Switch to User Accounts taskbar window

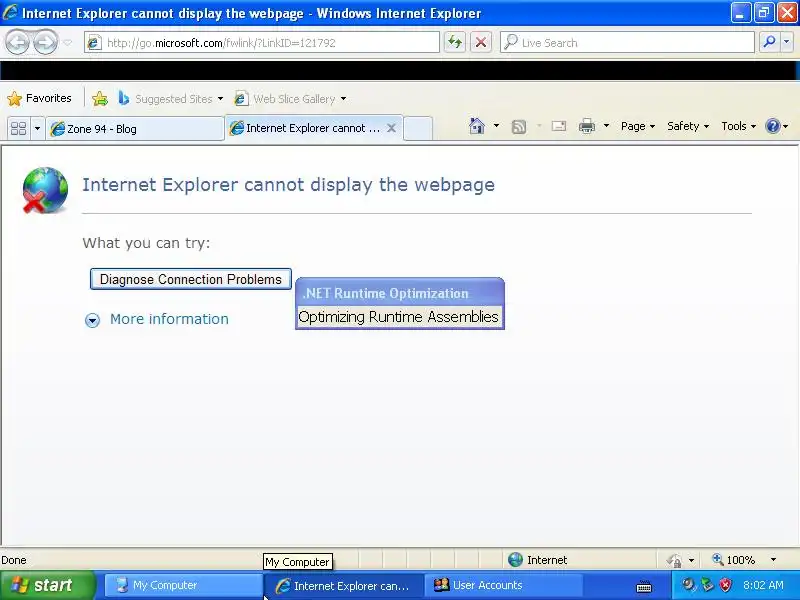[x=505, y=585]
